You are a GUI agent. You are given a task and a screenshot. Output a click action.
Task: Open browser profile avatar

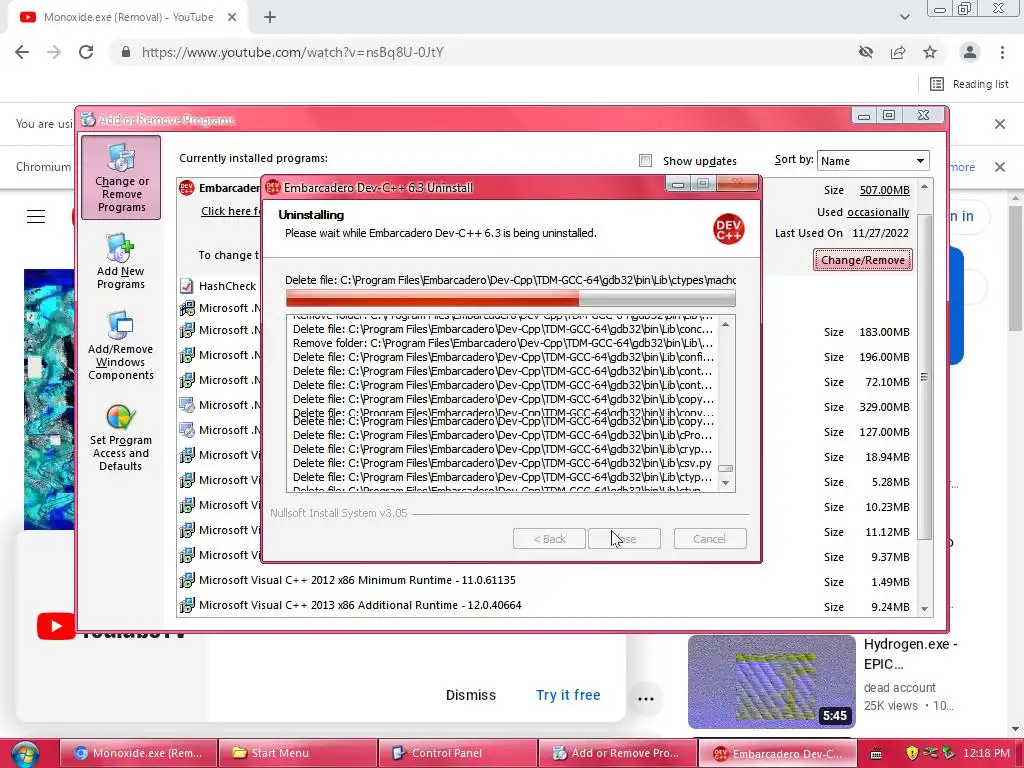pos(970,52)
